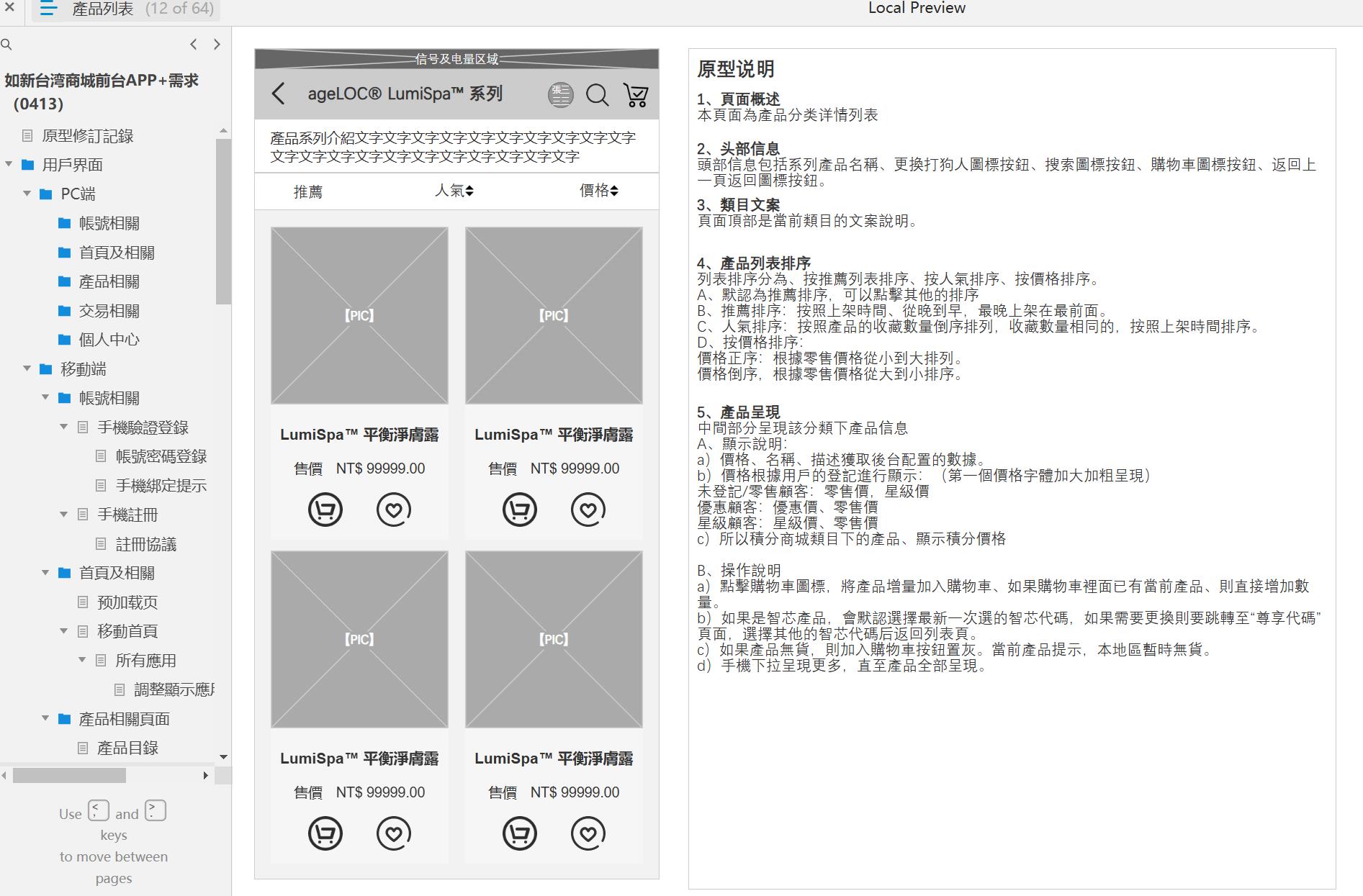Tap the back arrow in the app header
The width and height of the screenshot is (1363, 896).
click(279, 94)
